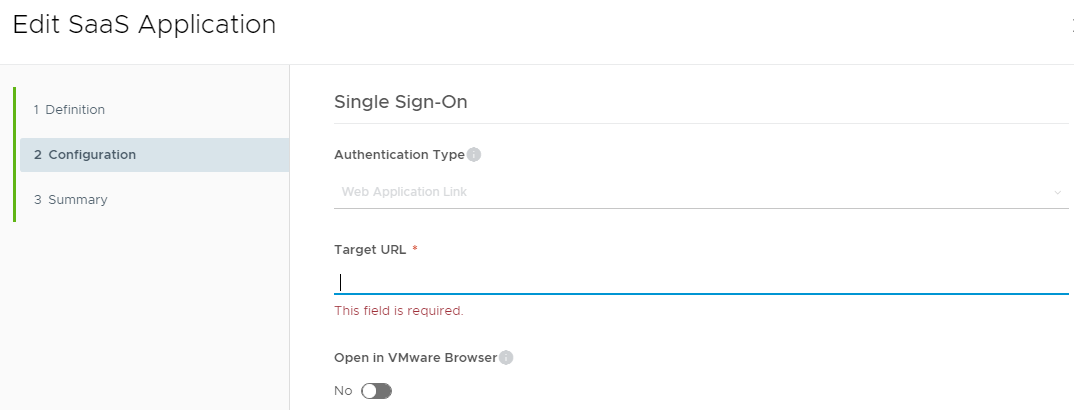This screenshot has height=410, width=1074.
Task: Click the Authentication Type label text
Action: pyautogui.click(x=399, y=155)
